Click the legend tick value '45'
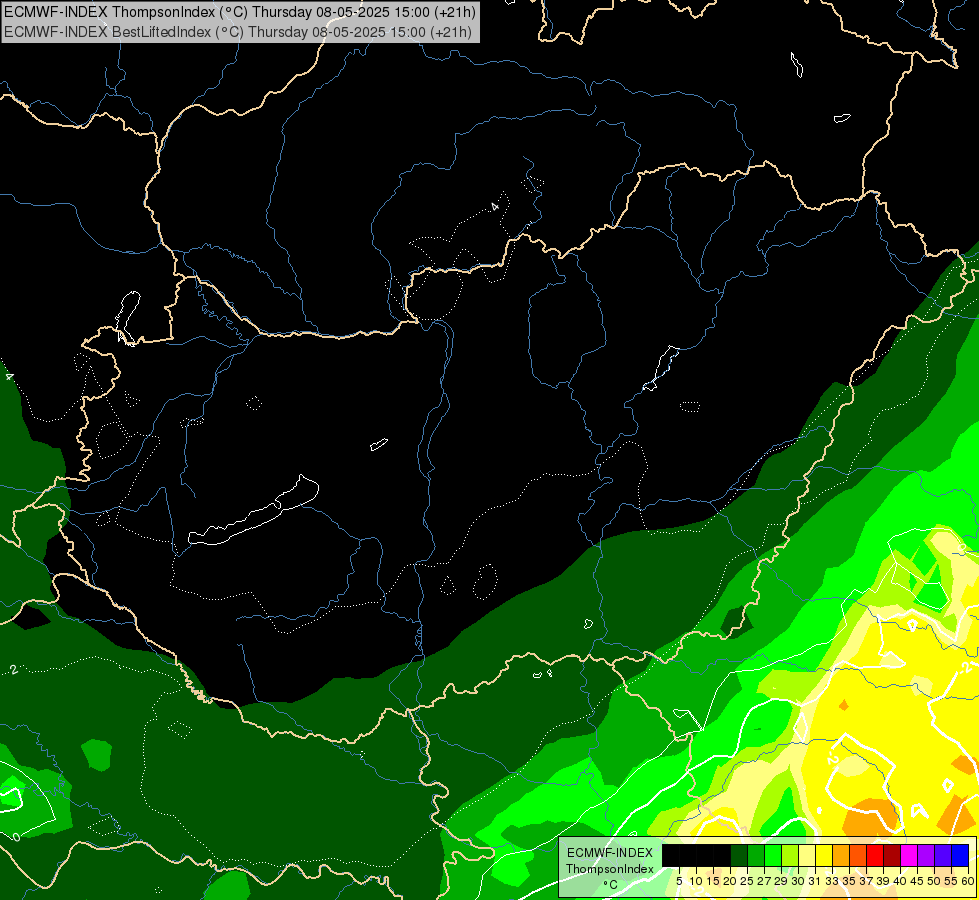 tap(917, 881)
